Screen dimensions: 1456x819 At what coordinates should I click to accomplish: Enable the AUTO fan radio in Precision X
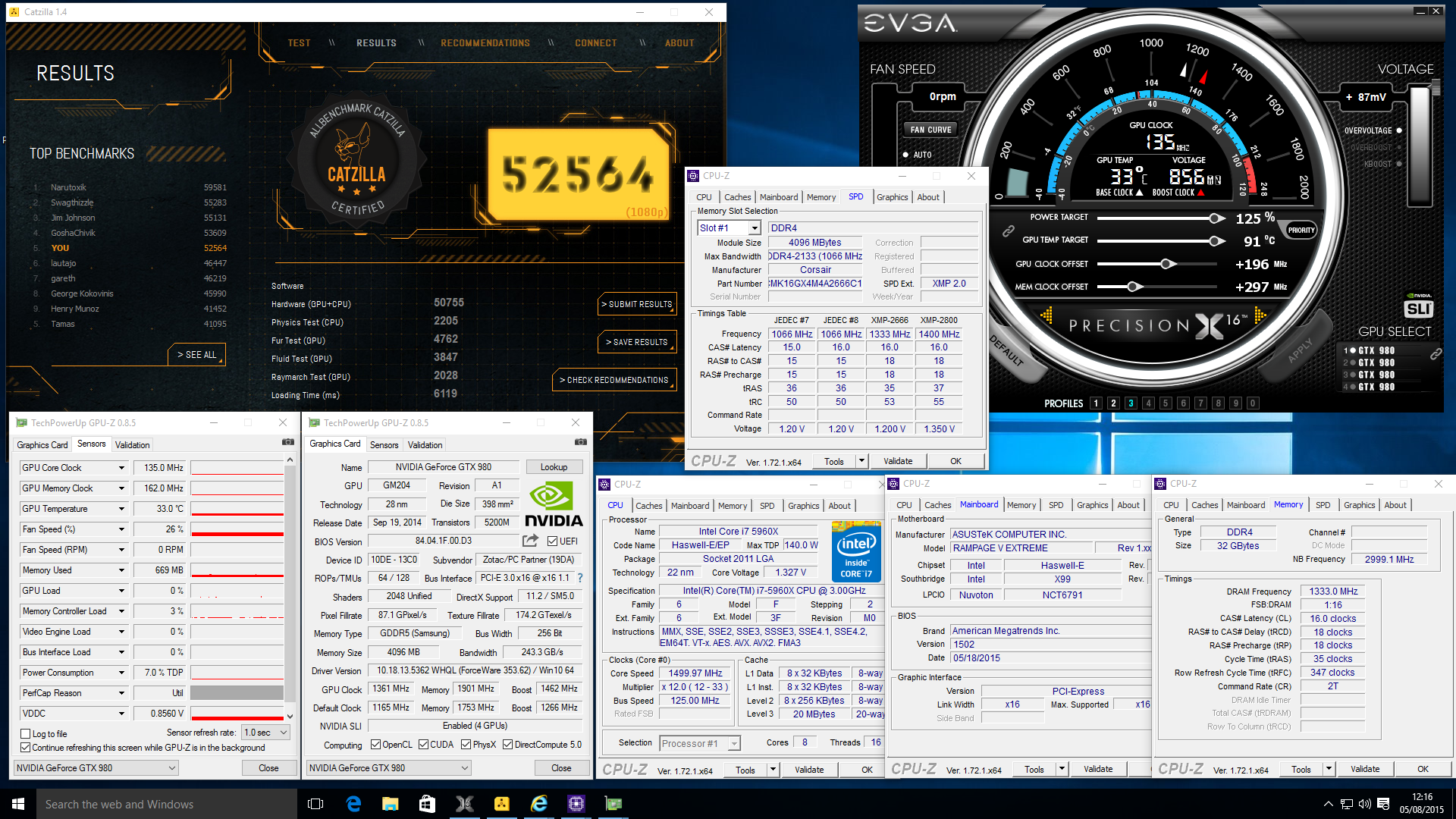tap(905, 155)
